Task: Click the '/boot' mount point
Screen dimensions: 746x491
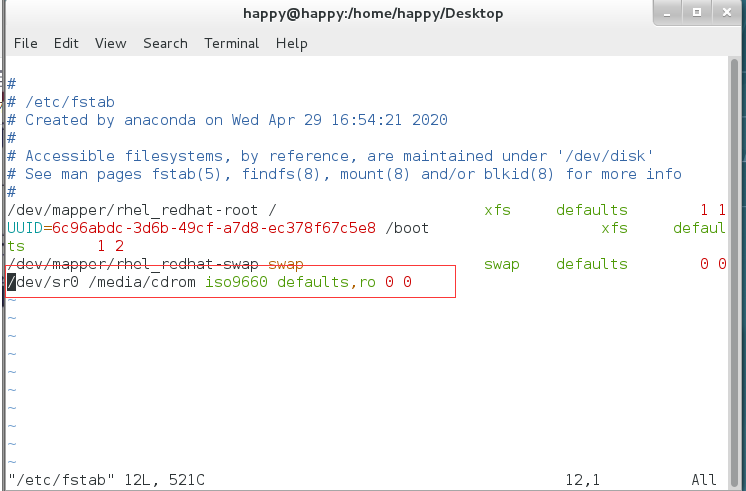Action: pyautogui.click(x=407, y=228)
